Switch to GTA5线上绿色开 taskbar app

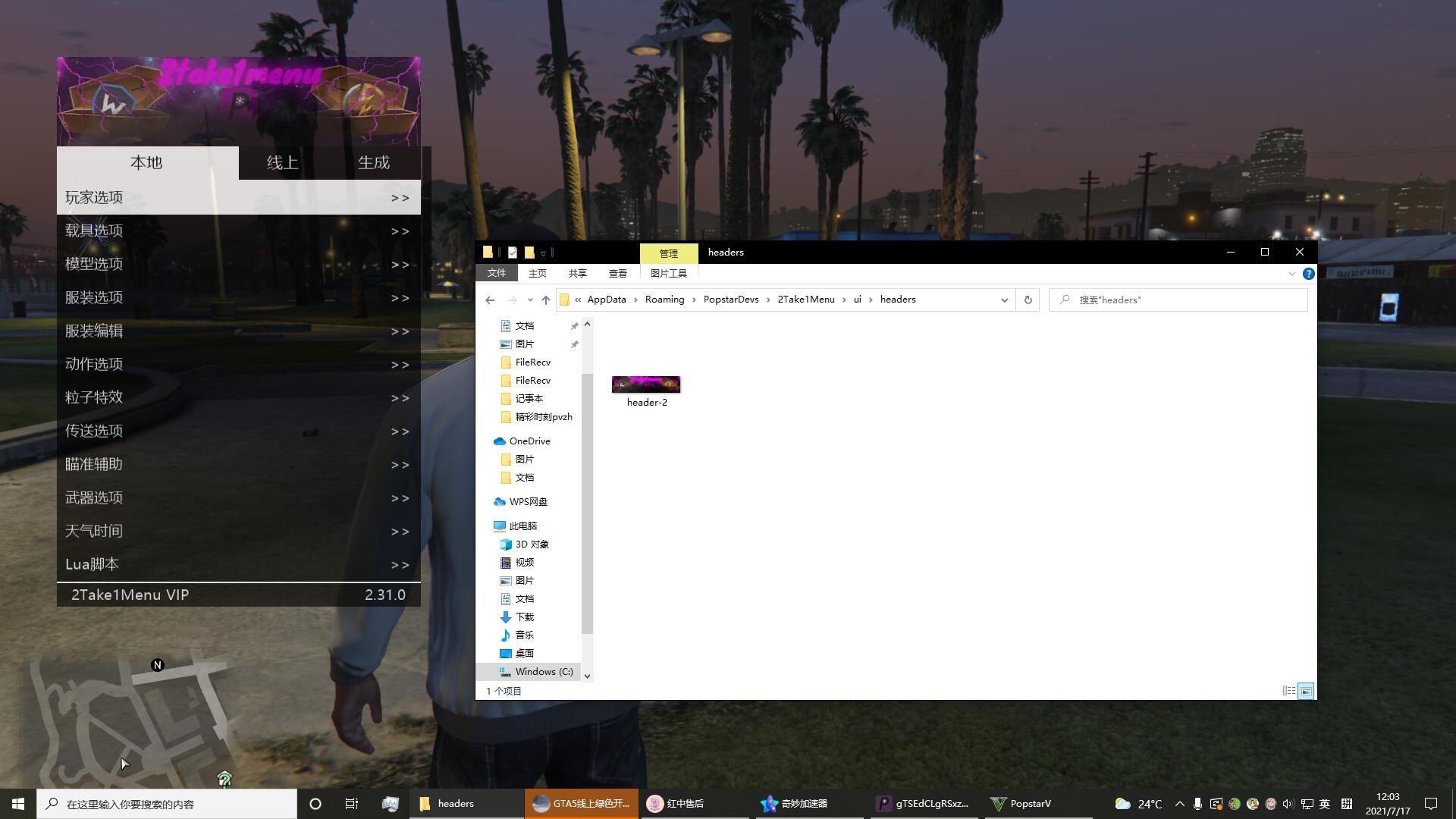tap(582, 804)
